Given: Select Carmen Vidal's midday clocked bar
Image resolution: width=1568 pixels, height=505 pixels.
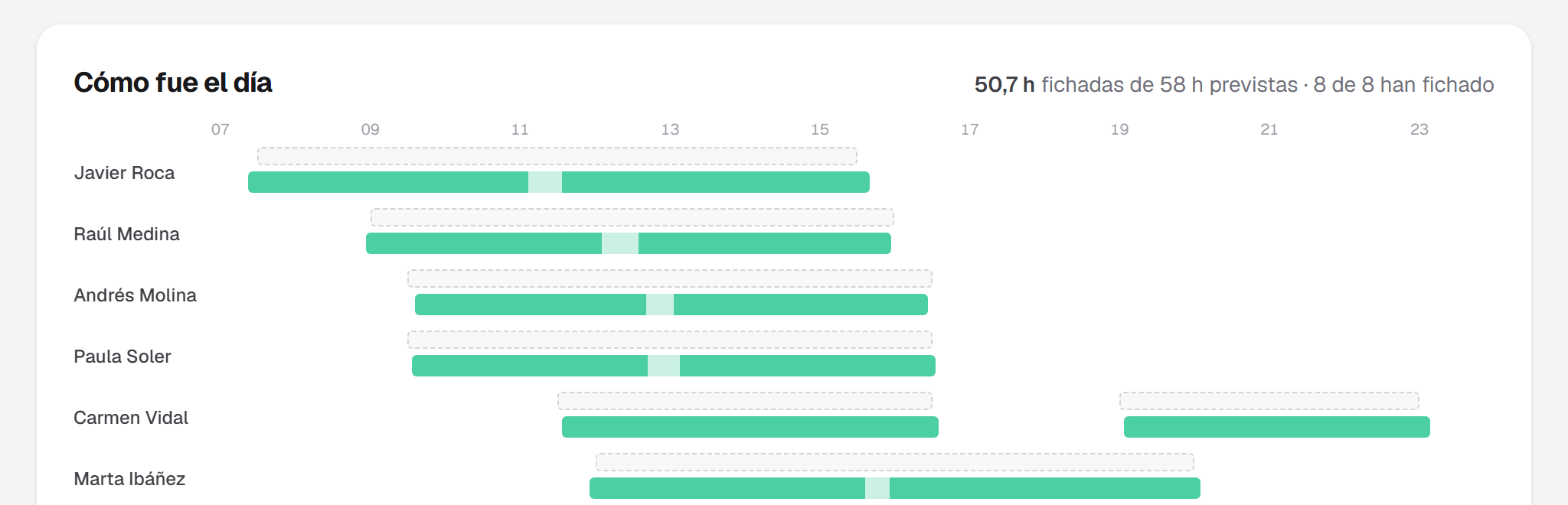Looking at the screenshot, I should tap(750, 427).
